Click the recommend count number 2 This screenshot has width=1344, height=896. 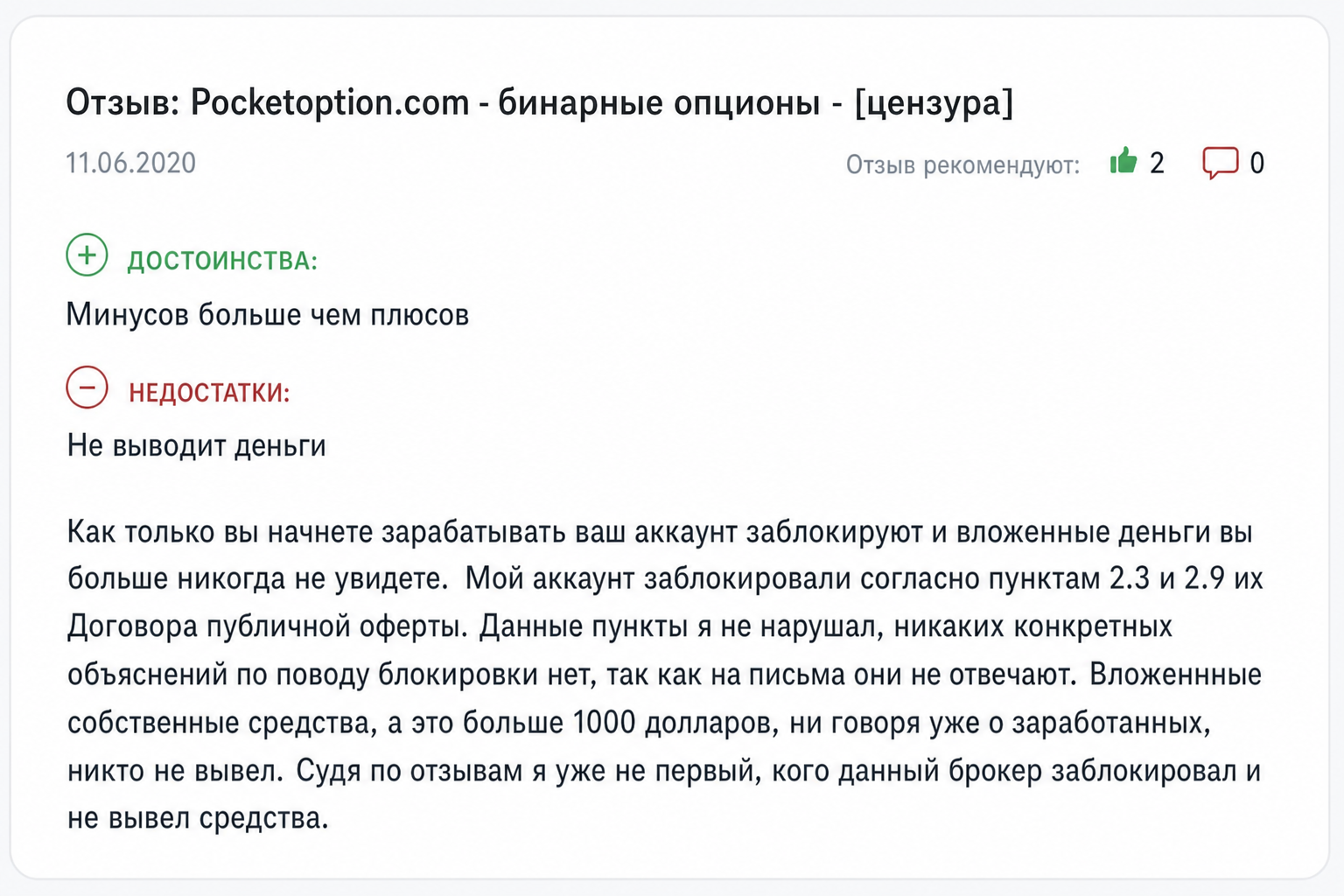(1157, 163)
